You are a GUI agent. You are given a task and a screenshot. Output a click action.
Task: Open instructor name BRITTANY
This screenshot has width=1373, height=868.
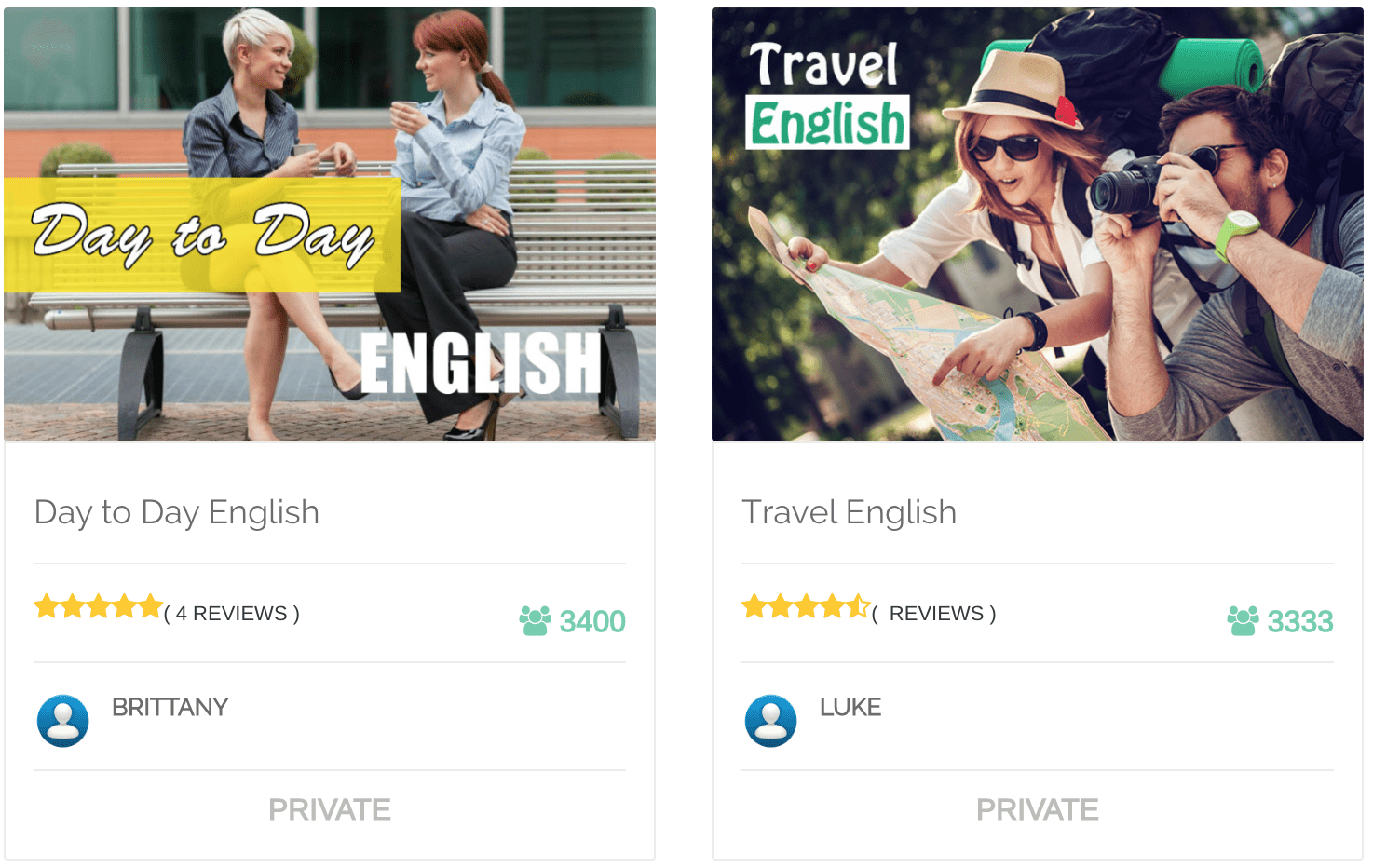click(170, 708)
